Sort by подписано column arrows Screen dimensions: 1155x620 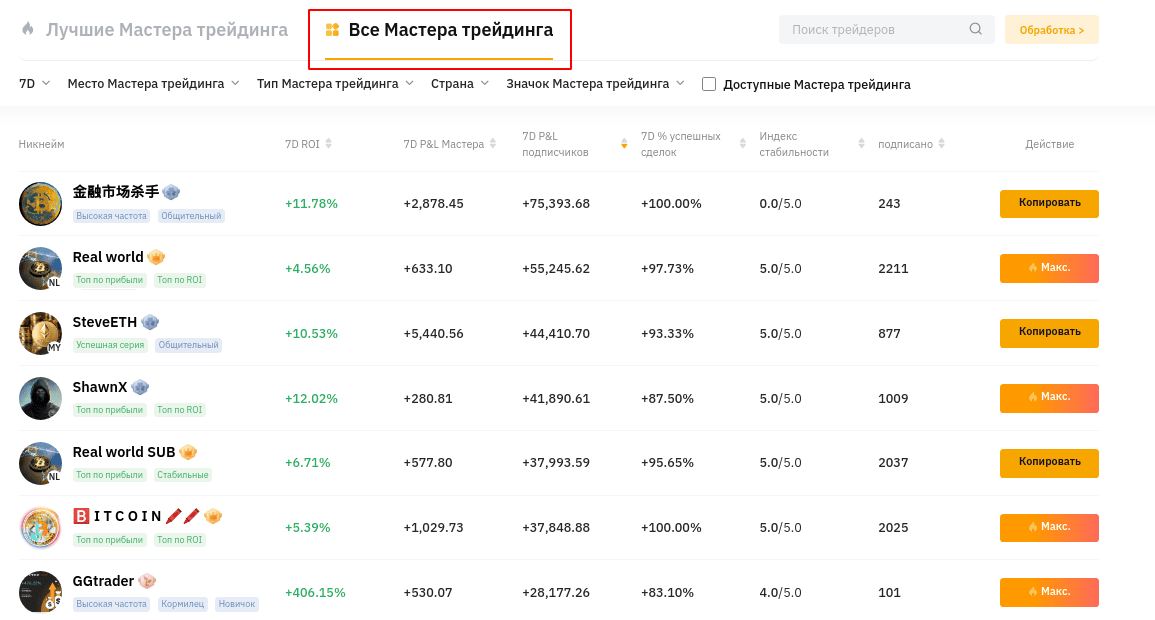point(941,144)
